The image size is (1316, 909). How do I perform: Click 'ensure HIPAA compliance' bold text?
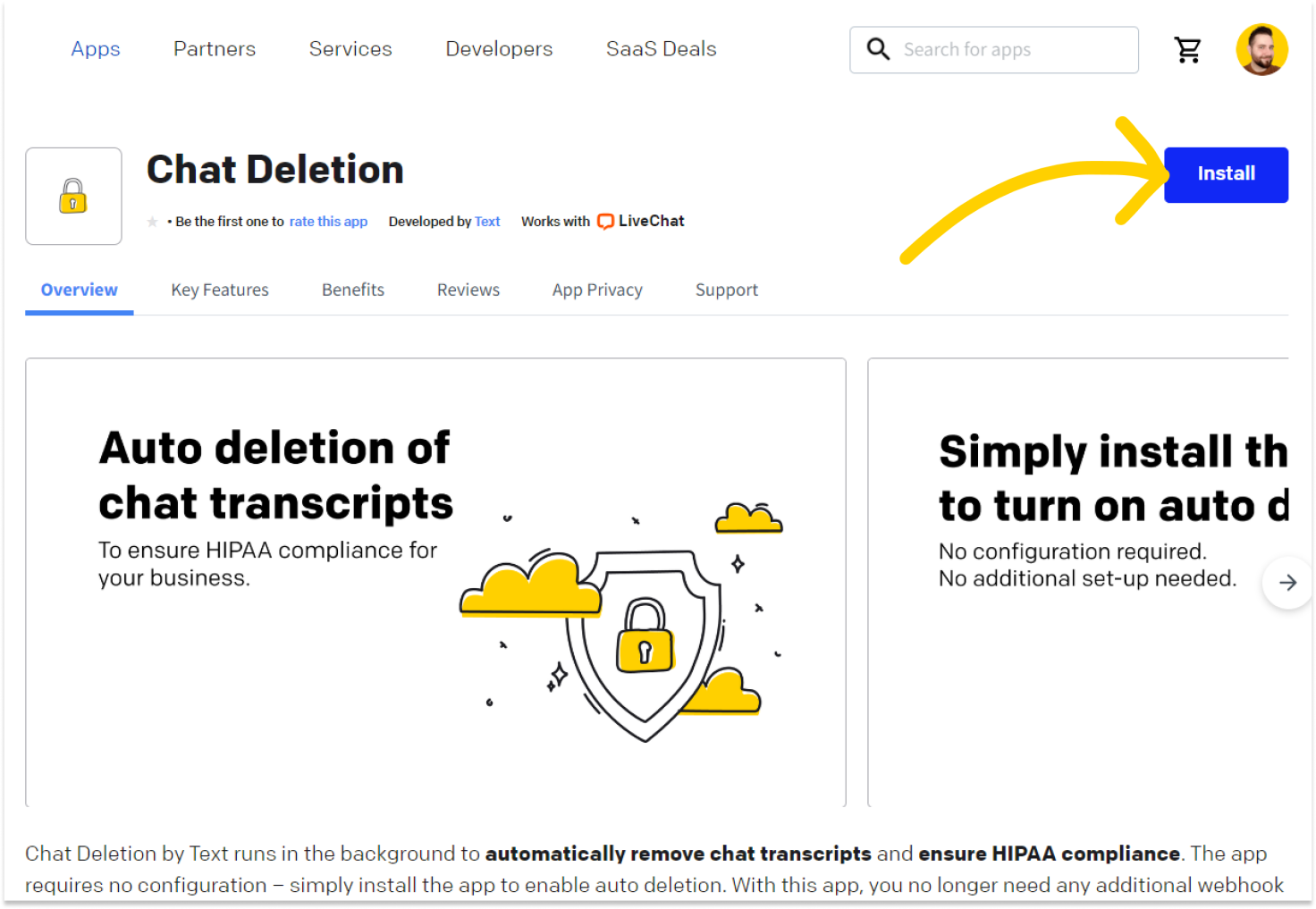[1050, 854]
